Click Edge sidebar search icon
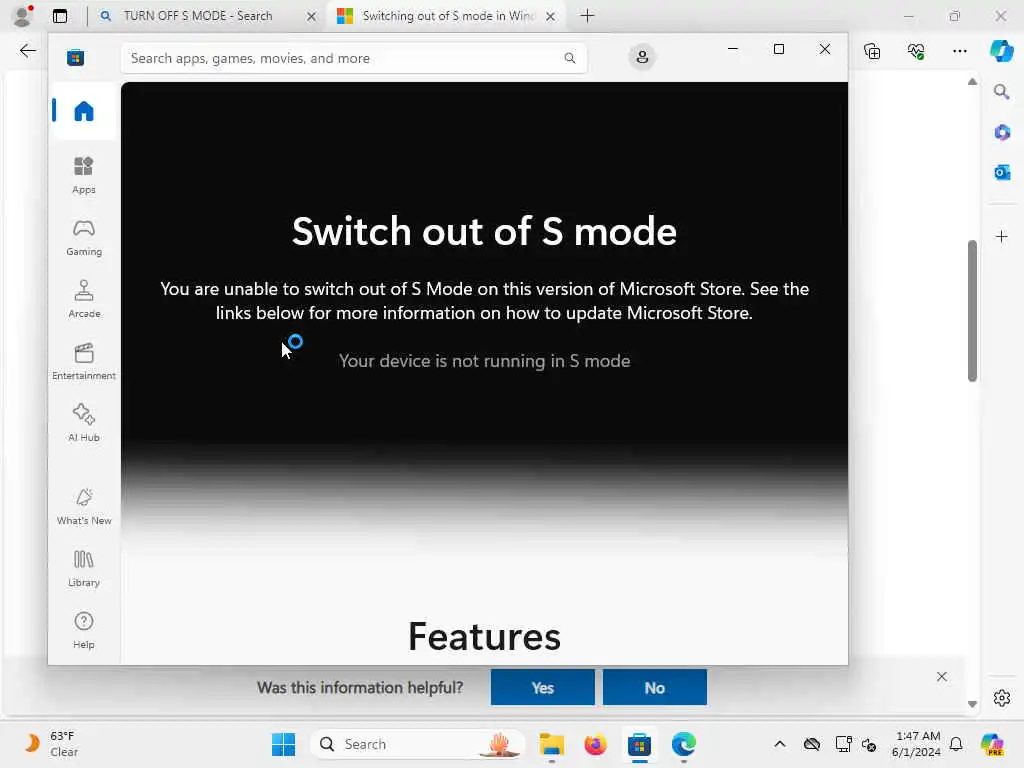The width and height of the screenshot is (1024, 768). [1001, 92]
